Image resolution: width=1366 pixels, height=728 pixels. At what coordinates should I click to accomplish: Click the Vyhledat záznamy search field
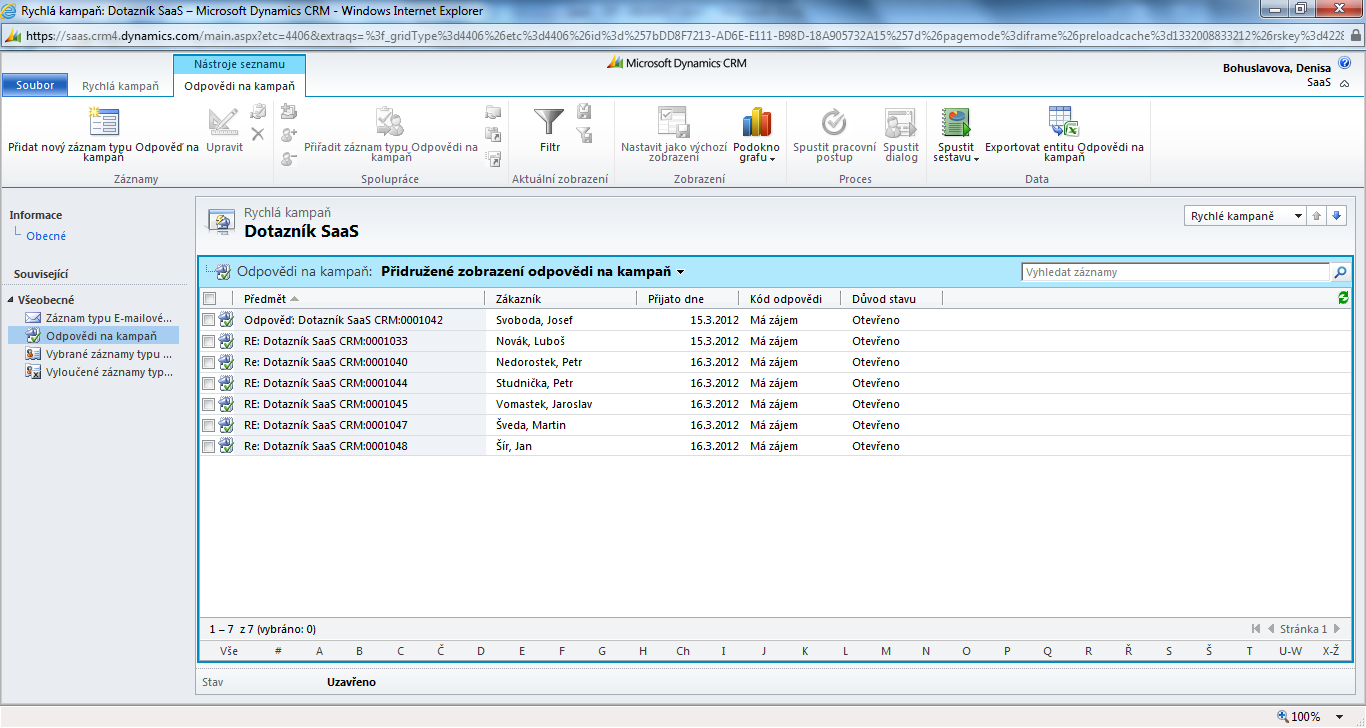pos(1175,272)
